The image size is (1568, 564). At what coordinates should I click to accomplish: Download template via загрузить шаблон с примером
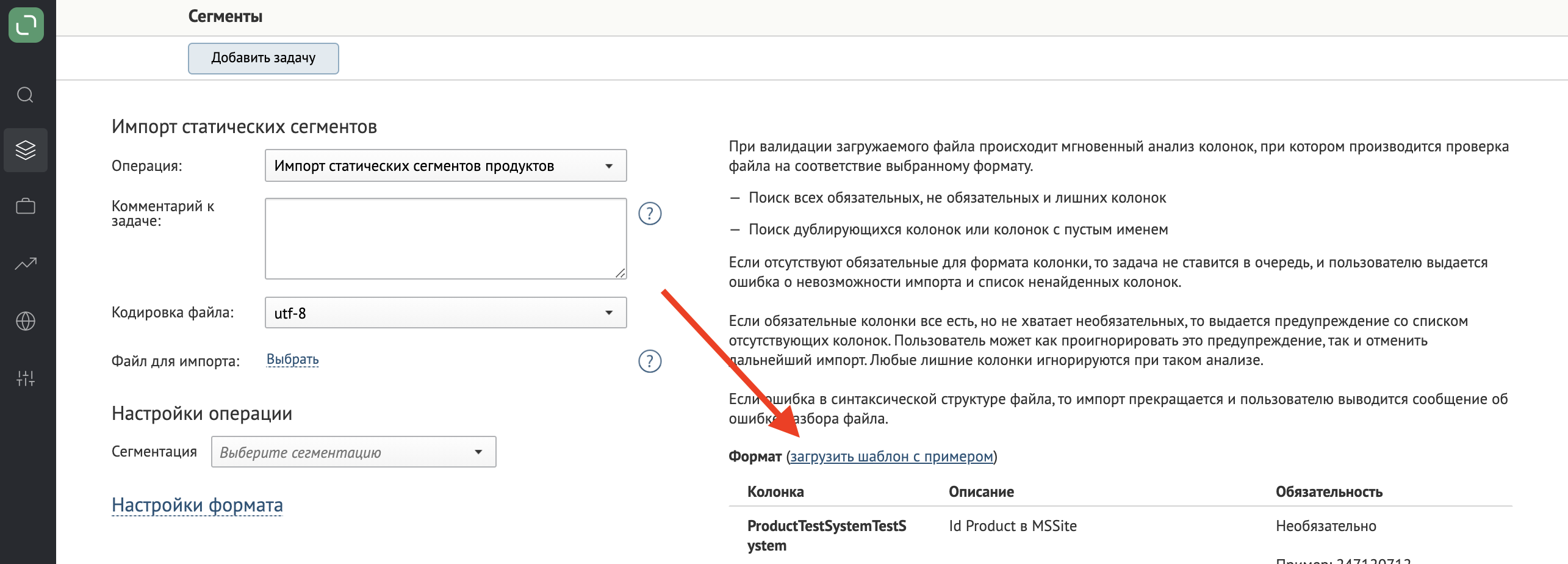pyautogui.click(x=891, y=457)
